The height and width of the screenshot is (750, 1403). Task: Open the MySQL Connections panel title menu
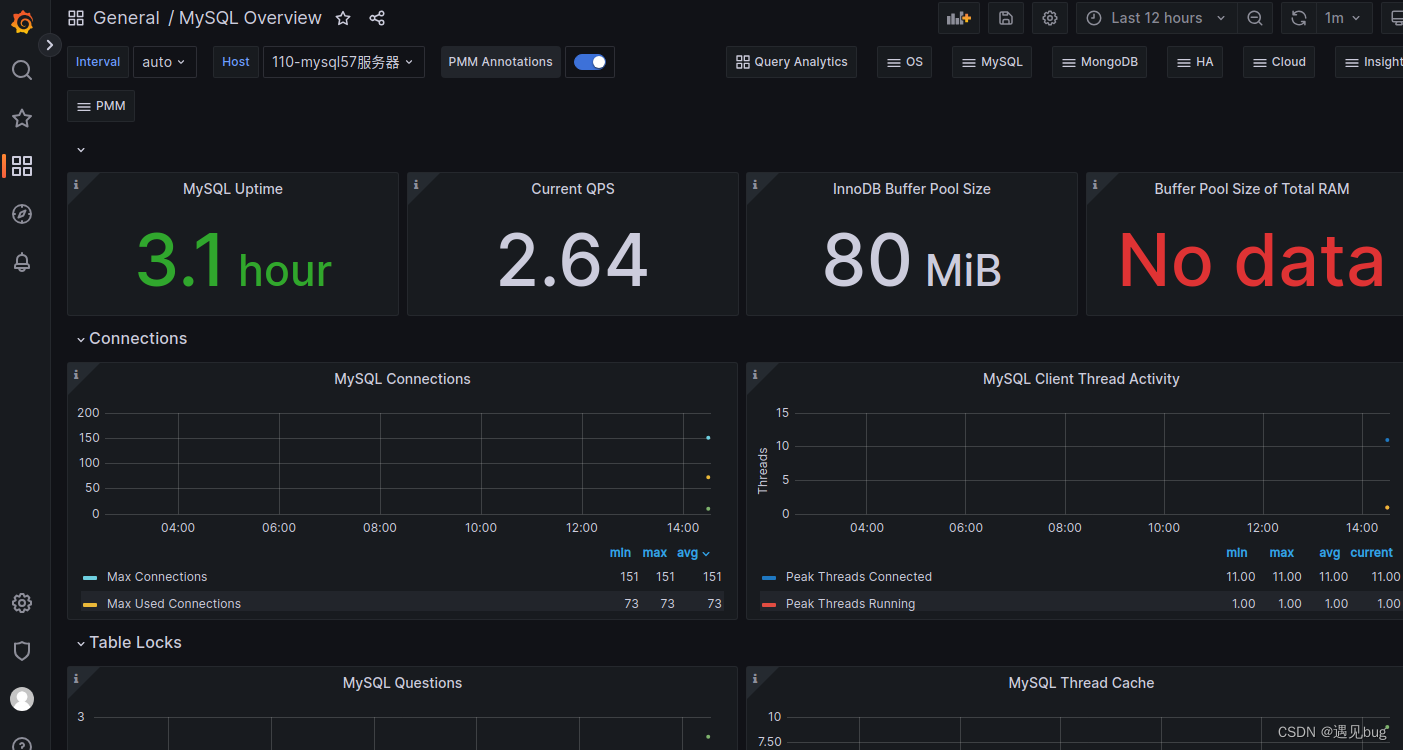point(402,379)
